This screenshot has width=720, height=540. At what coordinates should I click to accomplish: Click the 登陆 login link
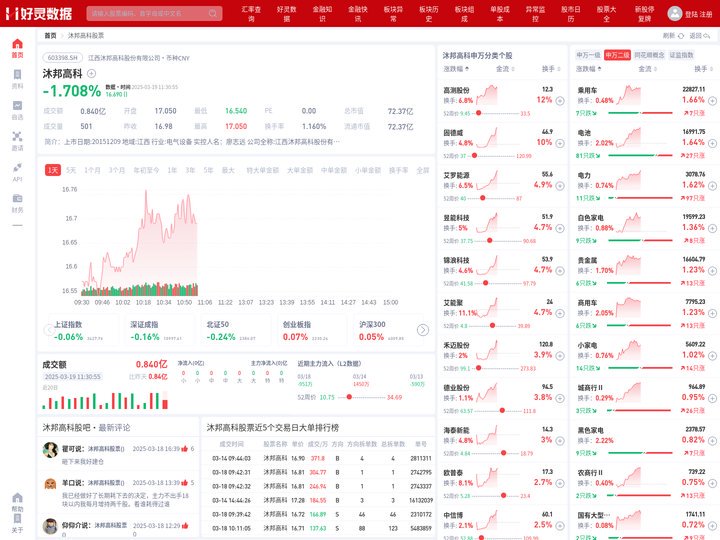691,14
